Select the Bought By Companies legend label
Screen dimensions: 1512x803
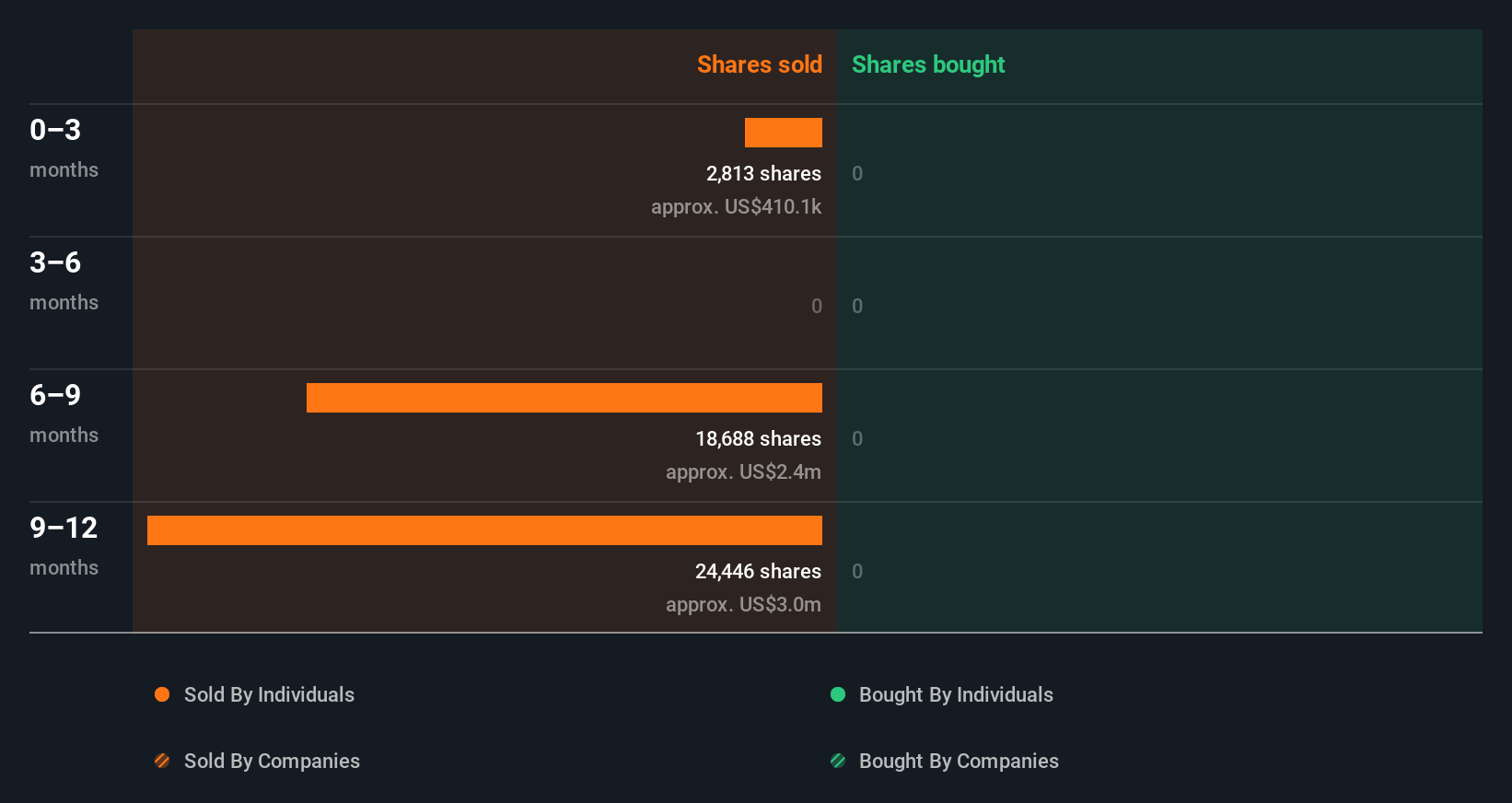(x=959, y=761)
